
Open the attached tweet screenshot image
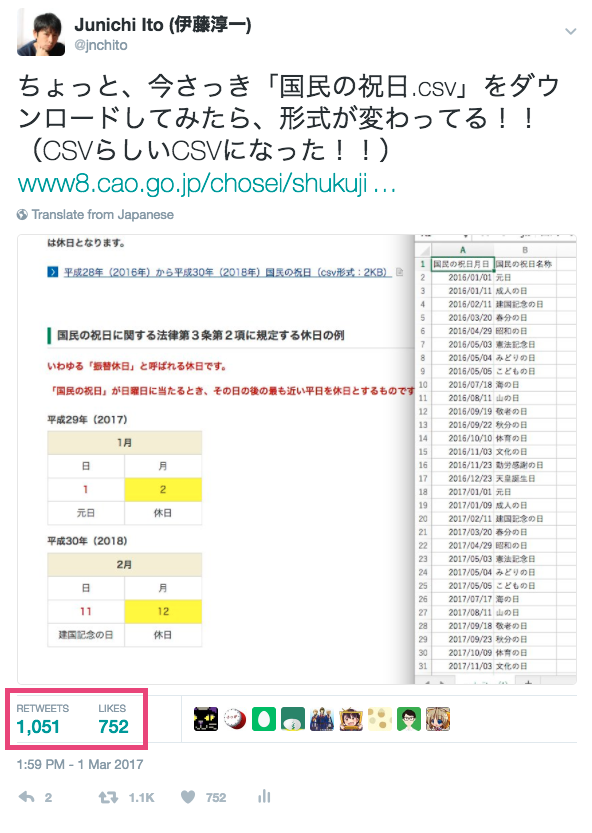pyautogui.click(x=297, y=459)
